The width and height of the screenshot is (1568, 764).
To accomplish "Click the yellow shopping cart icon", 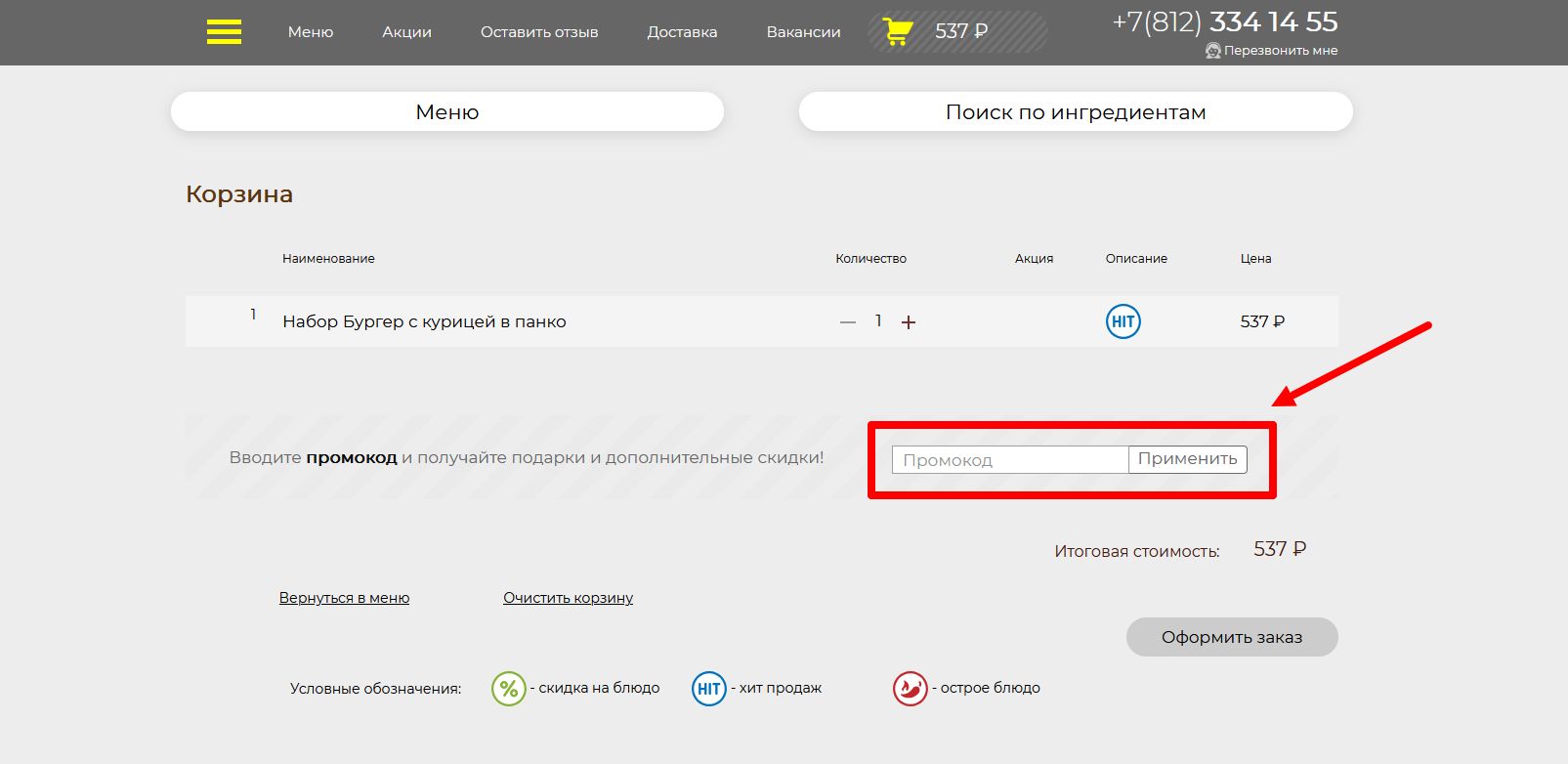I will [897, 32].
